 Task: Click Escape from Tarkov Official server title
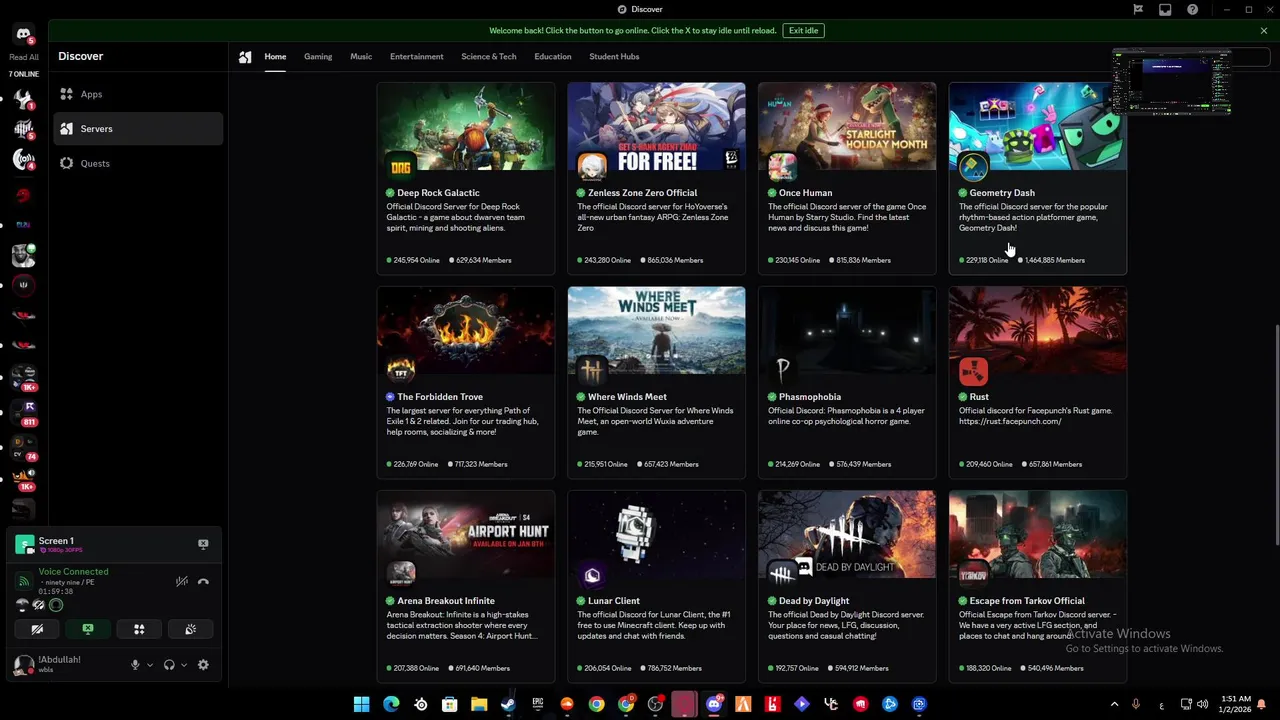pos(1027,601)
